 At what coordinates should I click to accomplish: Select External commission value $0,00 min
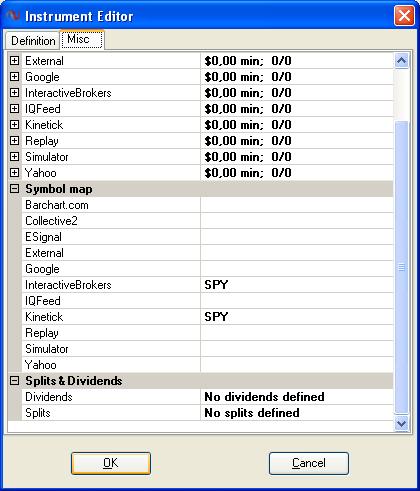[248, 61]
